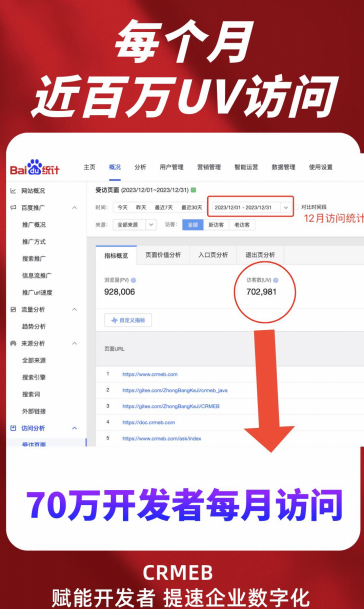
Task: Choose the 今天 time range
Action: coord(122,207)
